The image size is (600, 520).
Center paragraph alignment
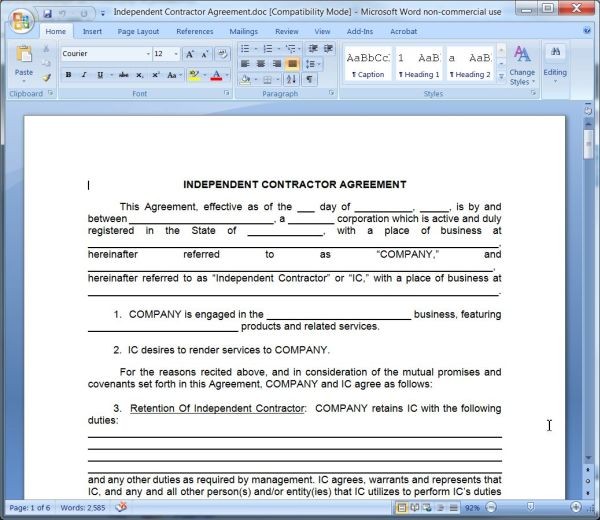[261, 64]
